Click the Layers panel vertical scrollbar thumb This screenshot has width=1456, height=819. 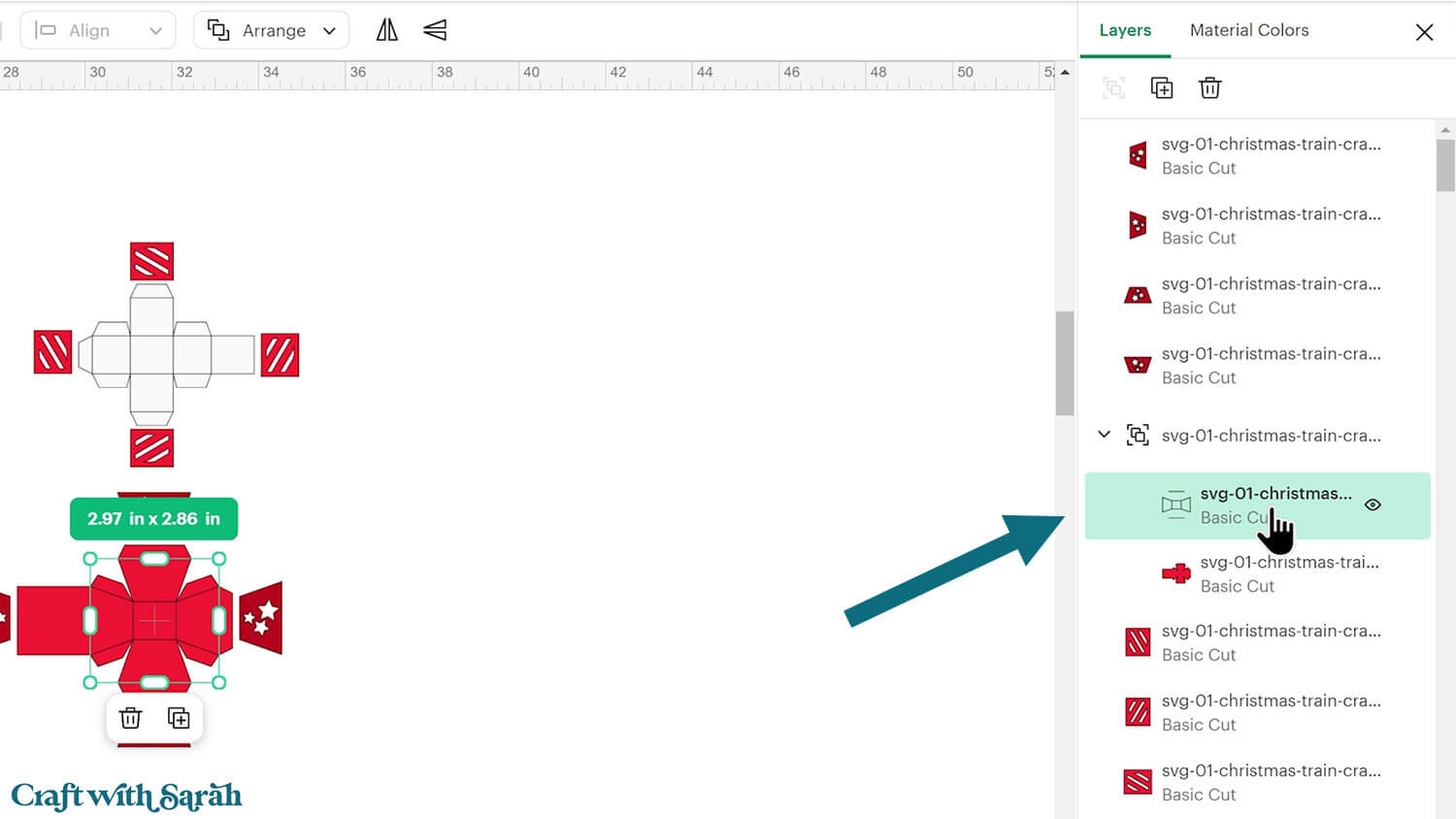coord(1445,166)
